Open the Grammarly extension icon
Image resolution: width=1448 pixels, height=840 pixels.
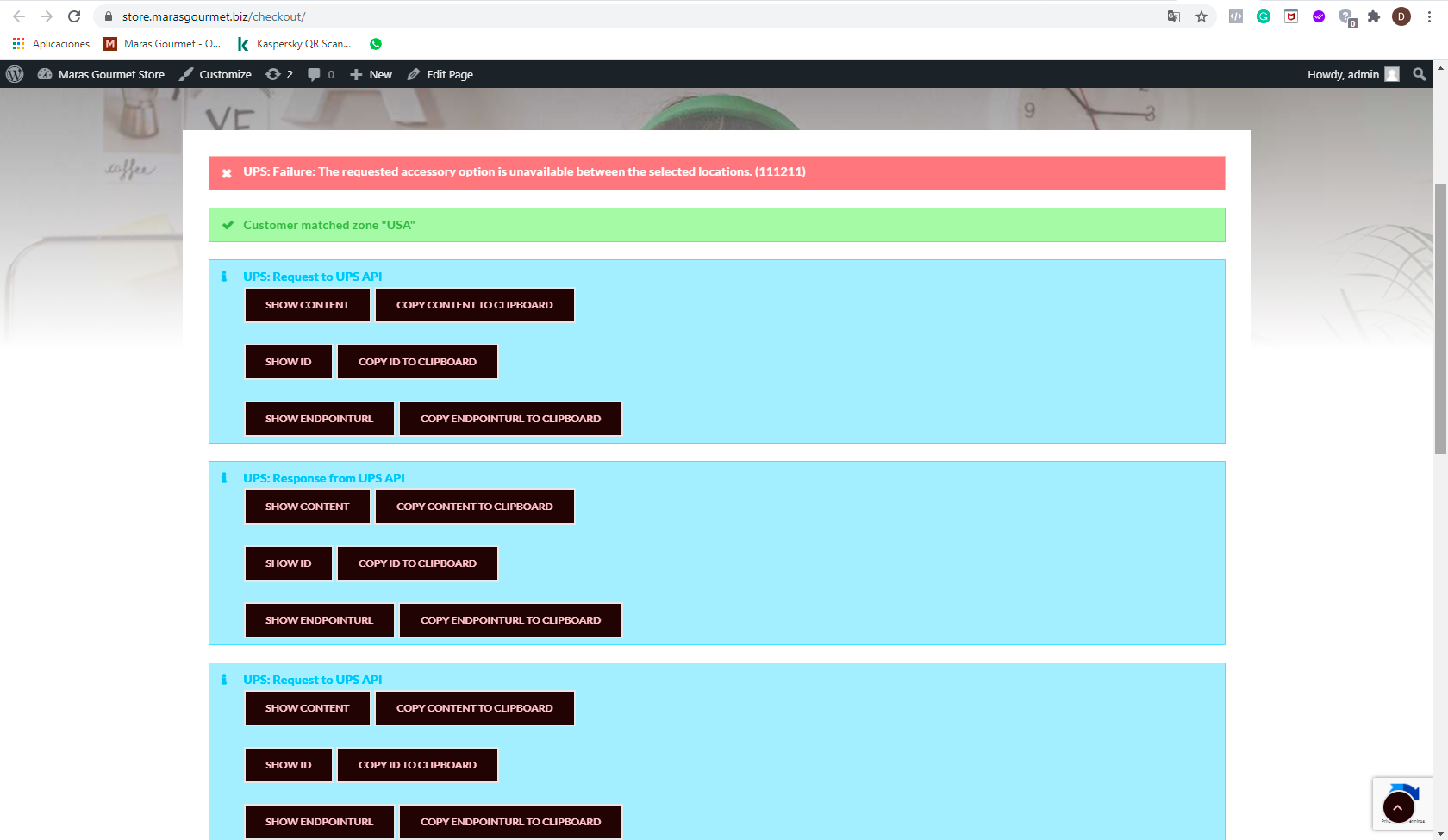(1264, 16)
